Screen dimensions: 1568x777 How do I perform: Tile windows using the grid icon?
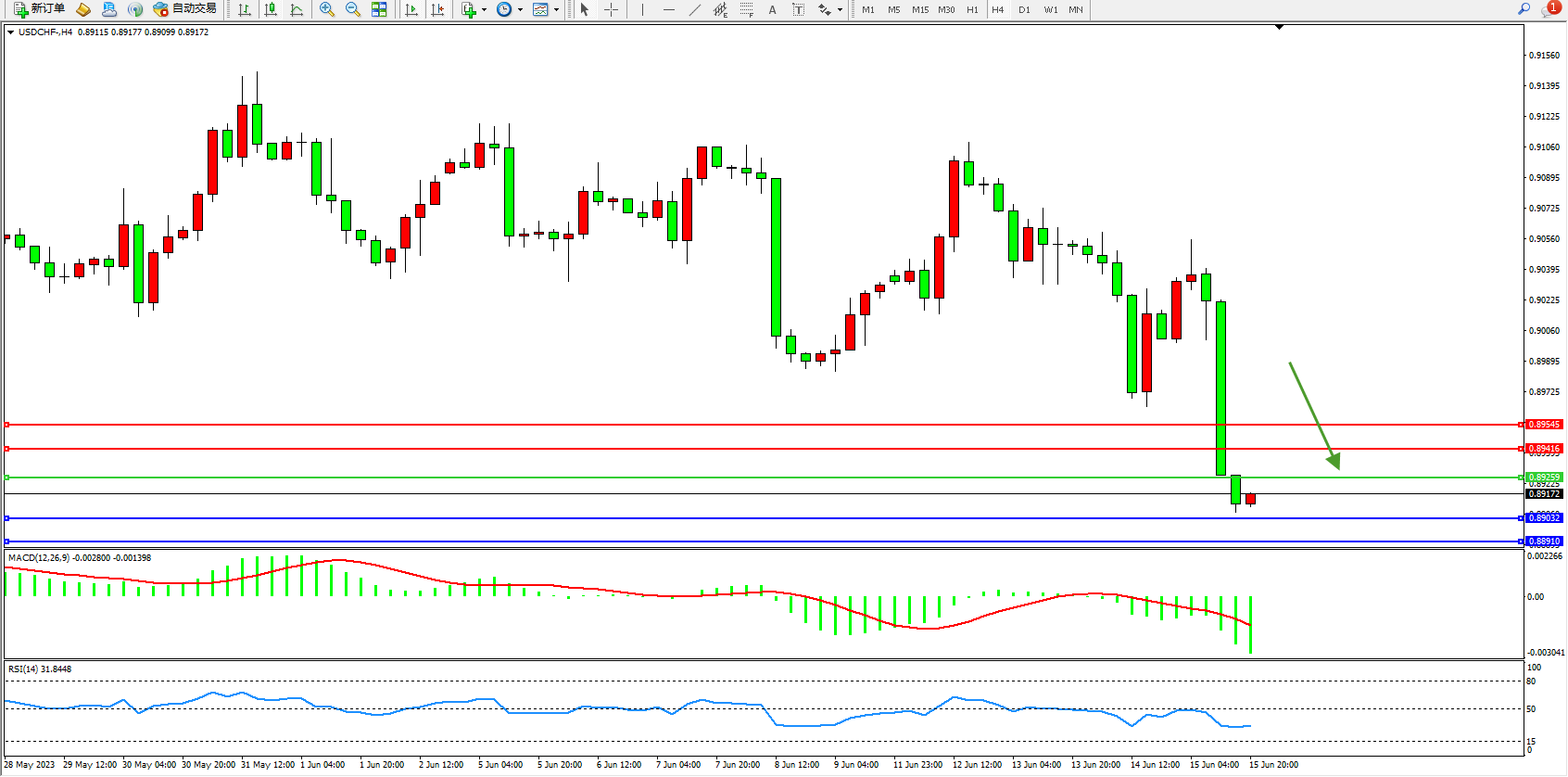(x=379, y=9)
